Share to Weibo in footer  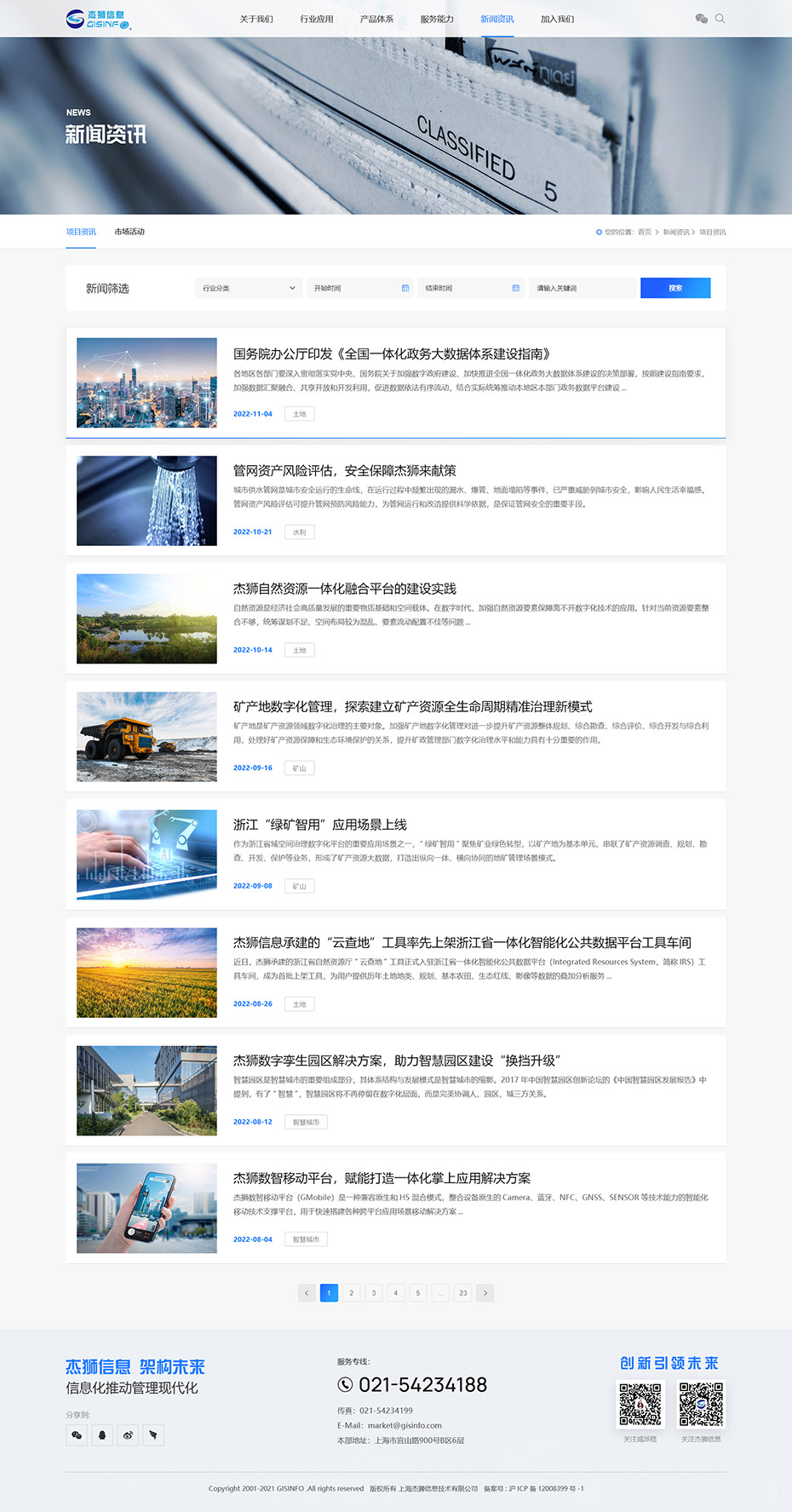coord(128,1435)
